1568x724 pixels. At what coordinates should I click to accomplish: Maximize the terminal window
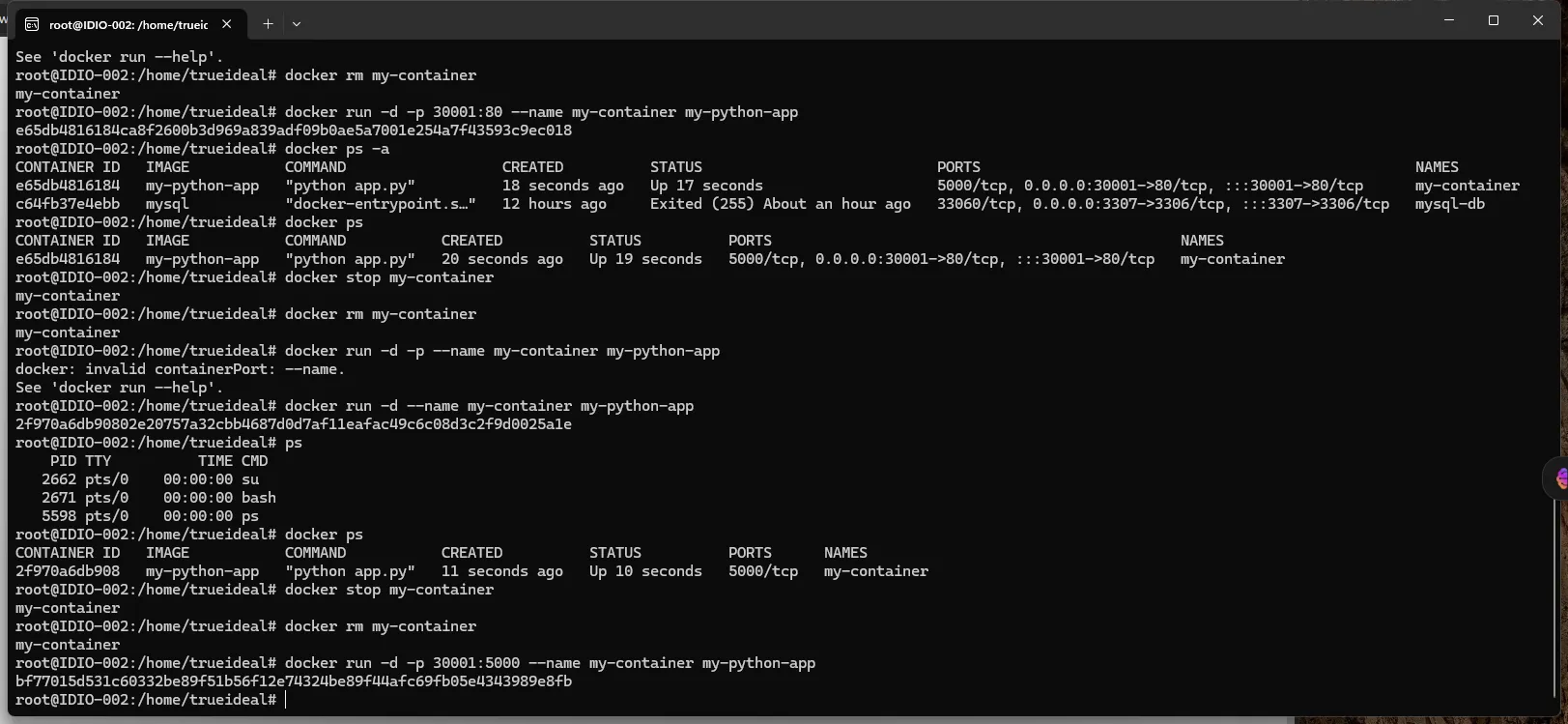pos(1493,20)
